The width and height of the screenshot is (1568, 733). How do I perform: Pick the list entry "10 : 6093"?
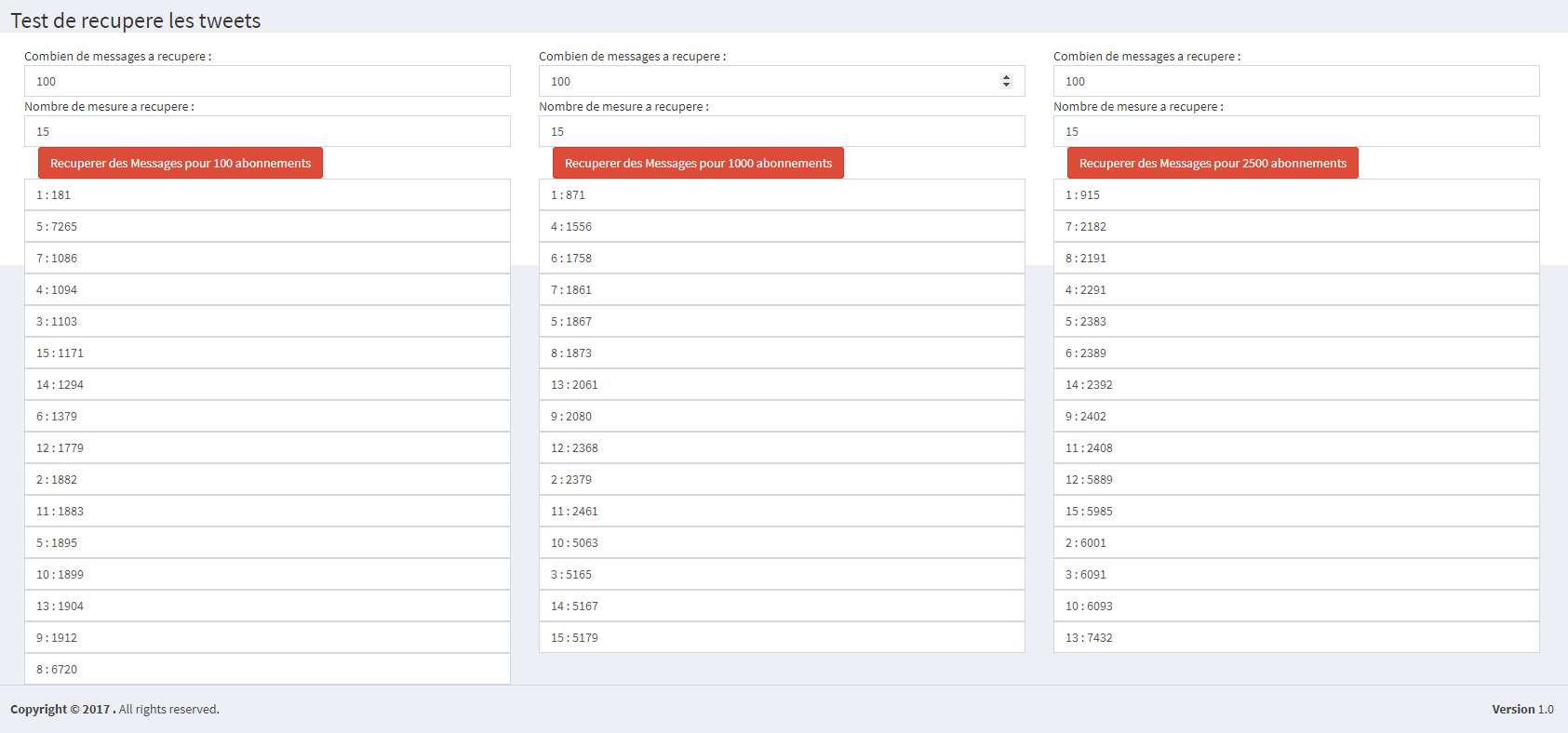[1296, 606]
